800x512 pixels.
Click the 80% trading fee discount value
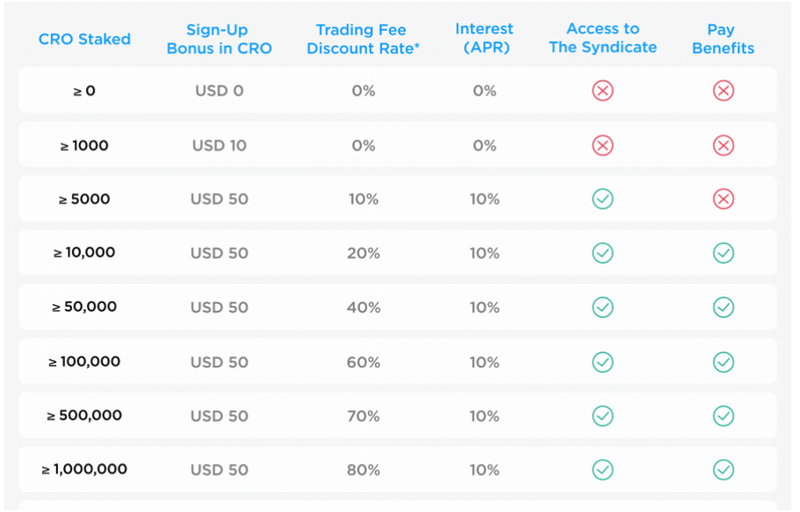coord(363,470)
